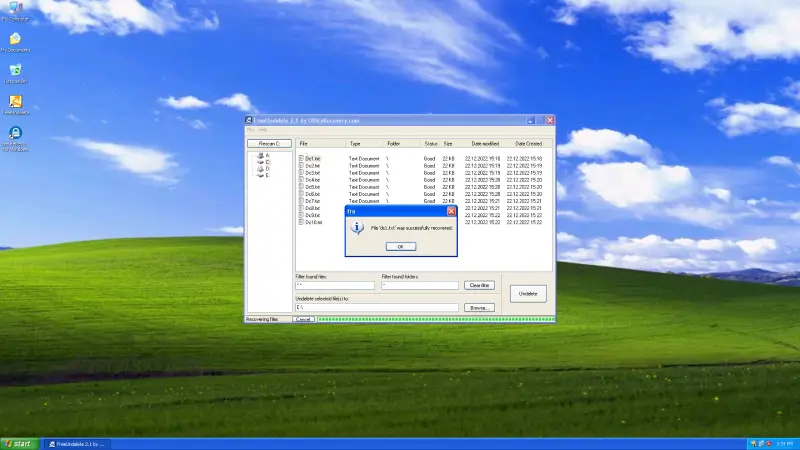
Task: Sort list by File column header
Action: pyautogui.click(x=321, y=144)
